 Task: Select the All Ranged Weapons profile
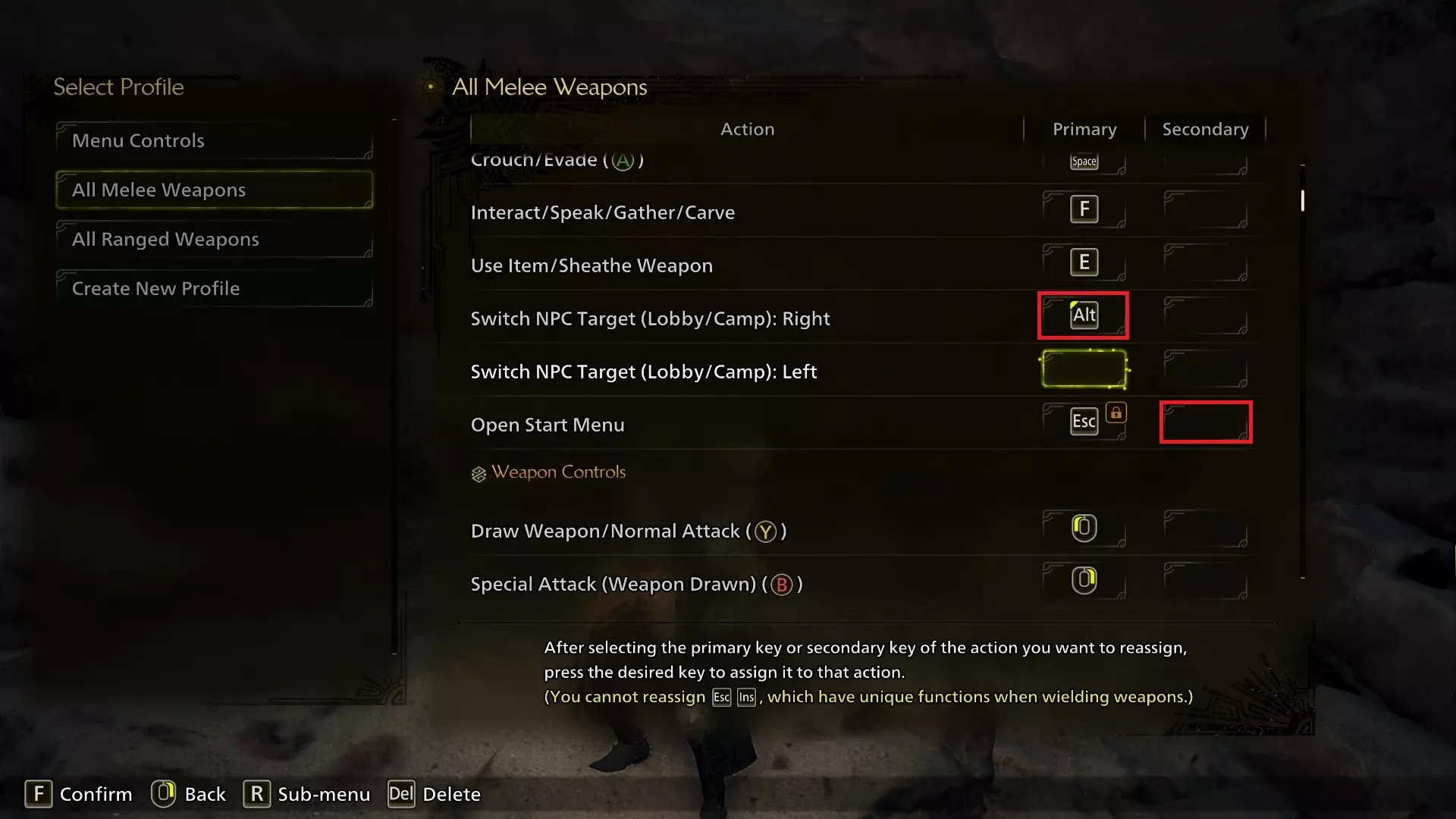pyautogui.click(x=215, y=240)
